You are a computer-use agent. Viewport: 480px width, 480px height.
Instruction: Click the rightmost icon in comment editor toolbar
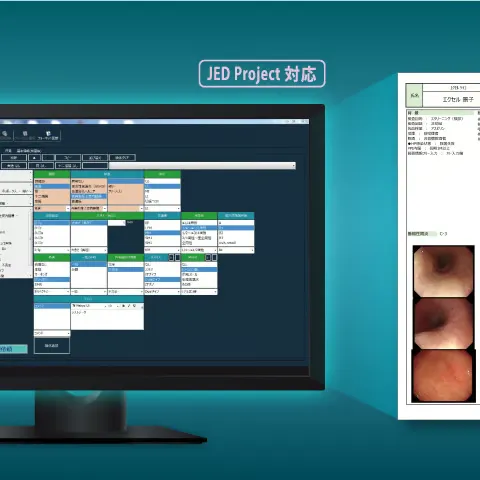pos(134,306)
